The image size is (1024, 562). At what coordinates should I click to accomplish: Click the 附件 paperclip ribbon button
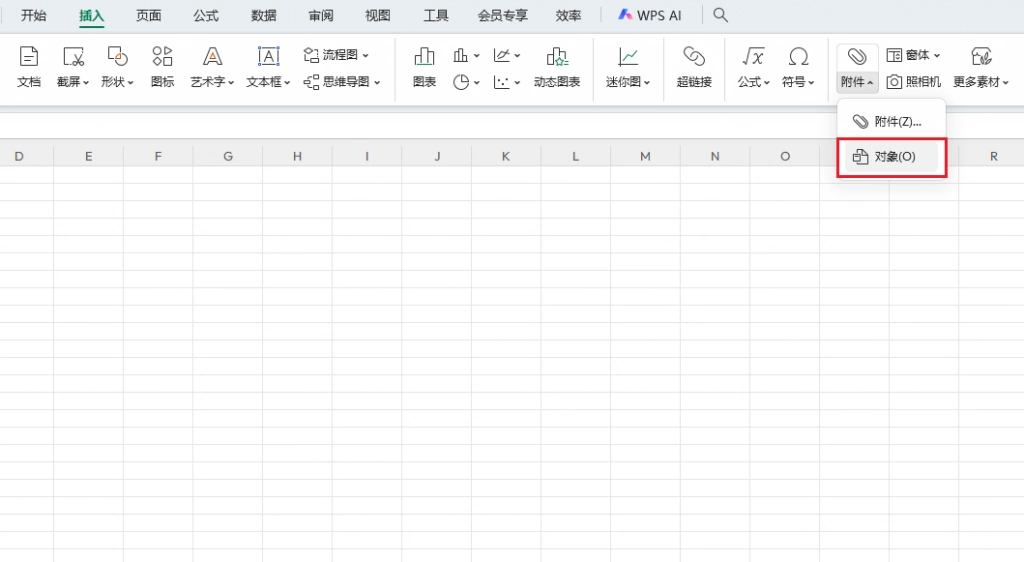click(857, 67)
